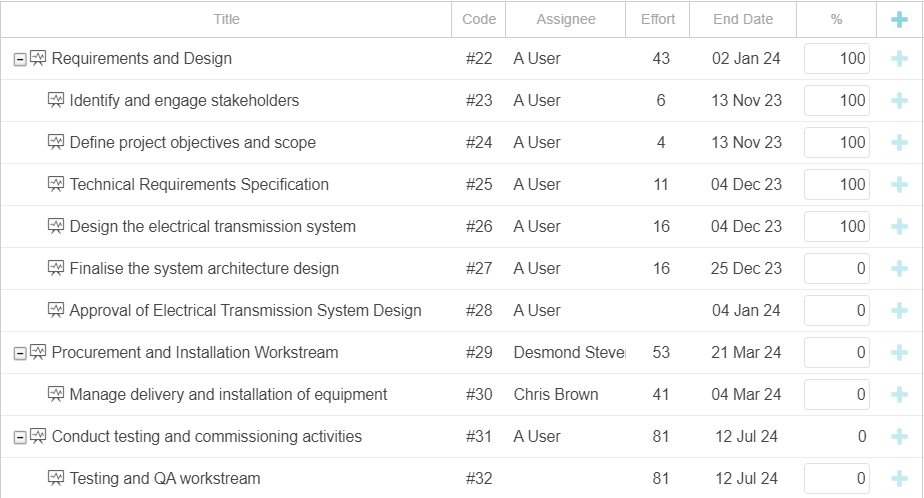Image resolution: width=924 pixels, height=498 pixels.
Task: Edit percent complete for Finalise the system architecture design
Action: point(837,268)
